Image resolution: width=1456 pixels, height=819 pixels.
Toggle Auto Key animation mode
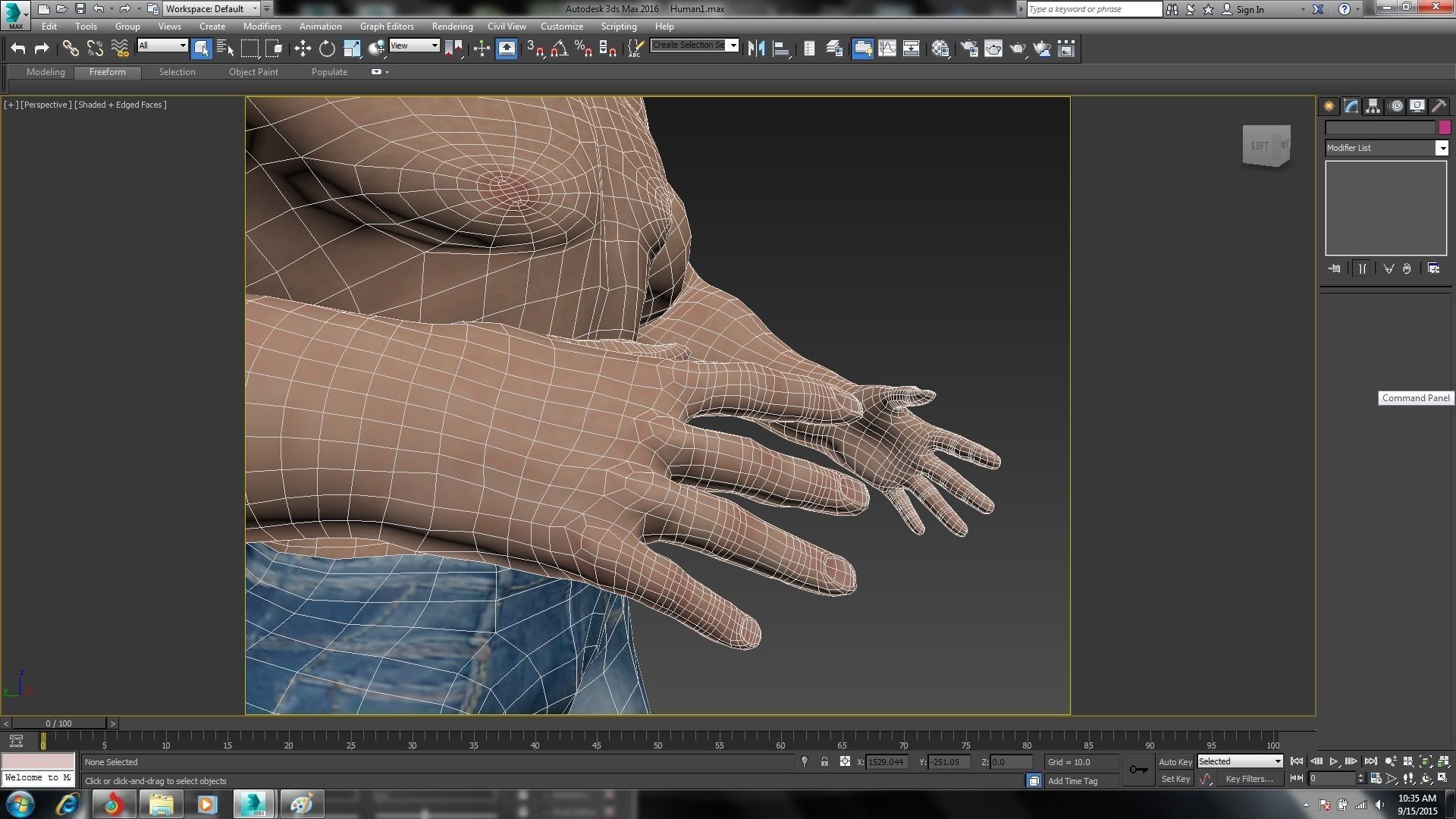click(x=1175, y=761)
